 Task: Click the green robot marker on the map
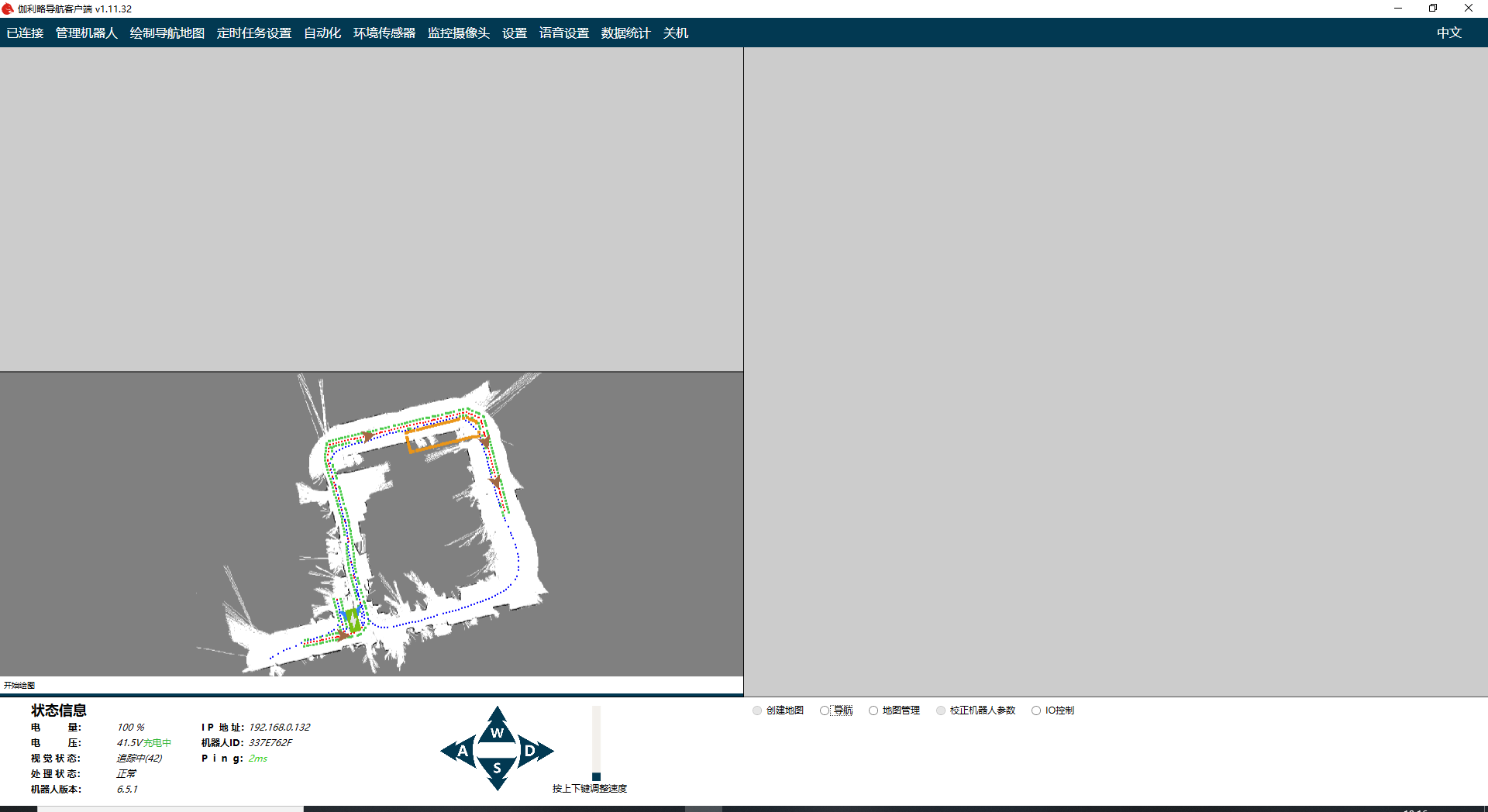click(x=353, y=619)
